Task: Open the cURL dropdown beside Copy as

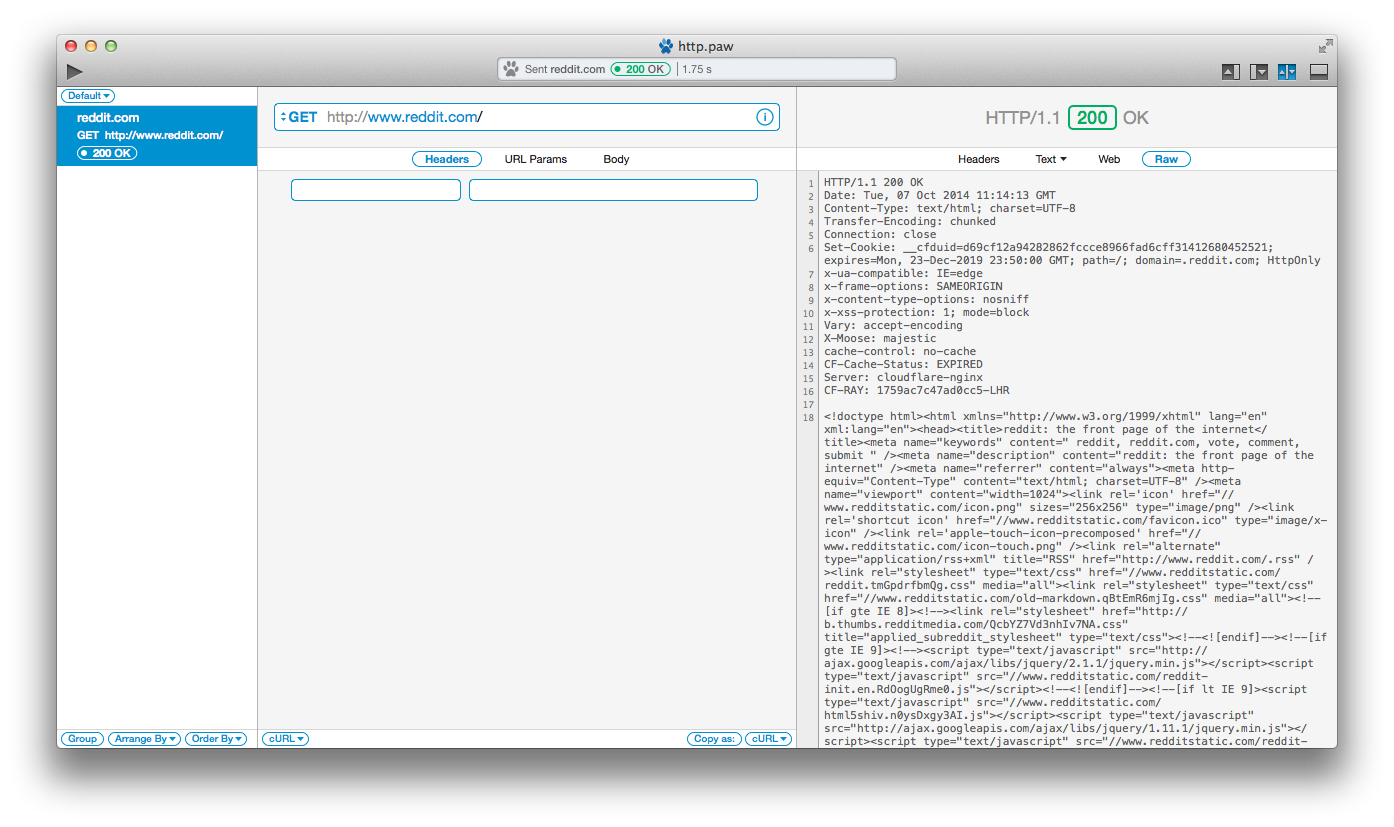Action: coord(768,739)
